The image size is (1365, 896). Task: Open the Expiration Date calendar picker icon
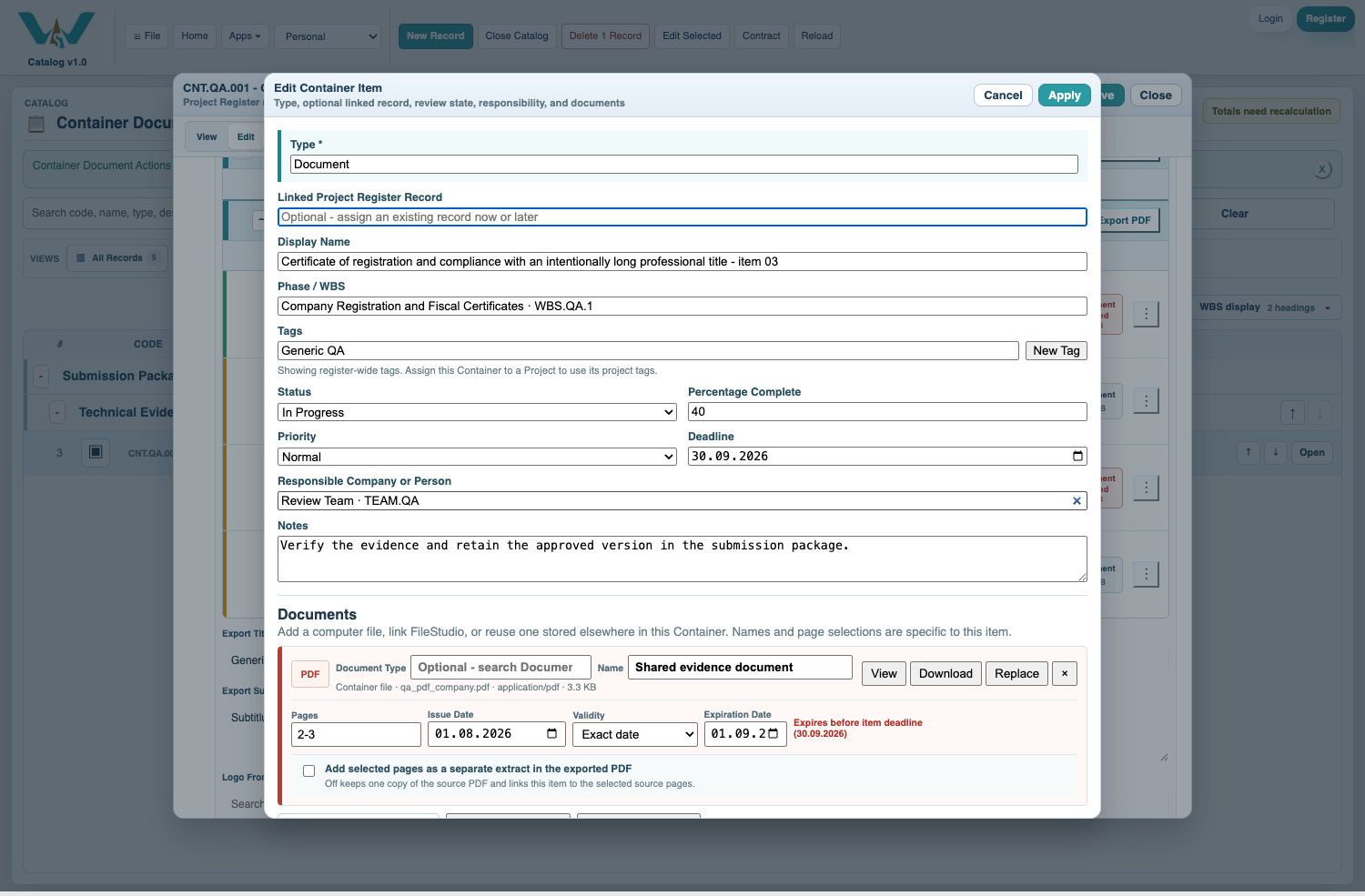(x=773, y=734)
